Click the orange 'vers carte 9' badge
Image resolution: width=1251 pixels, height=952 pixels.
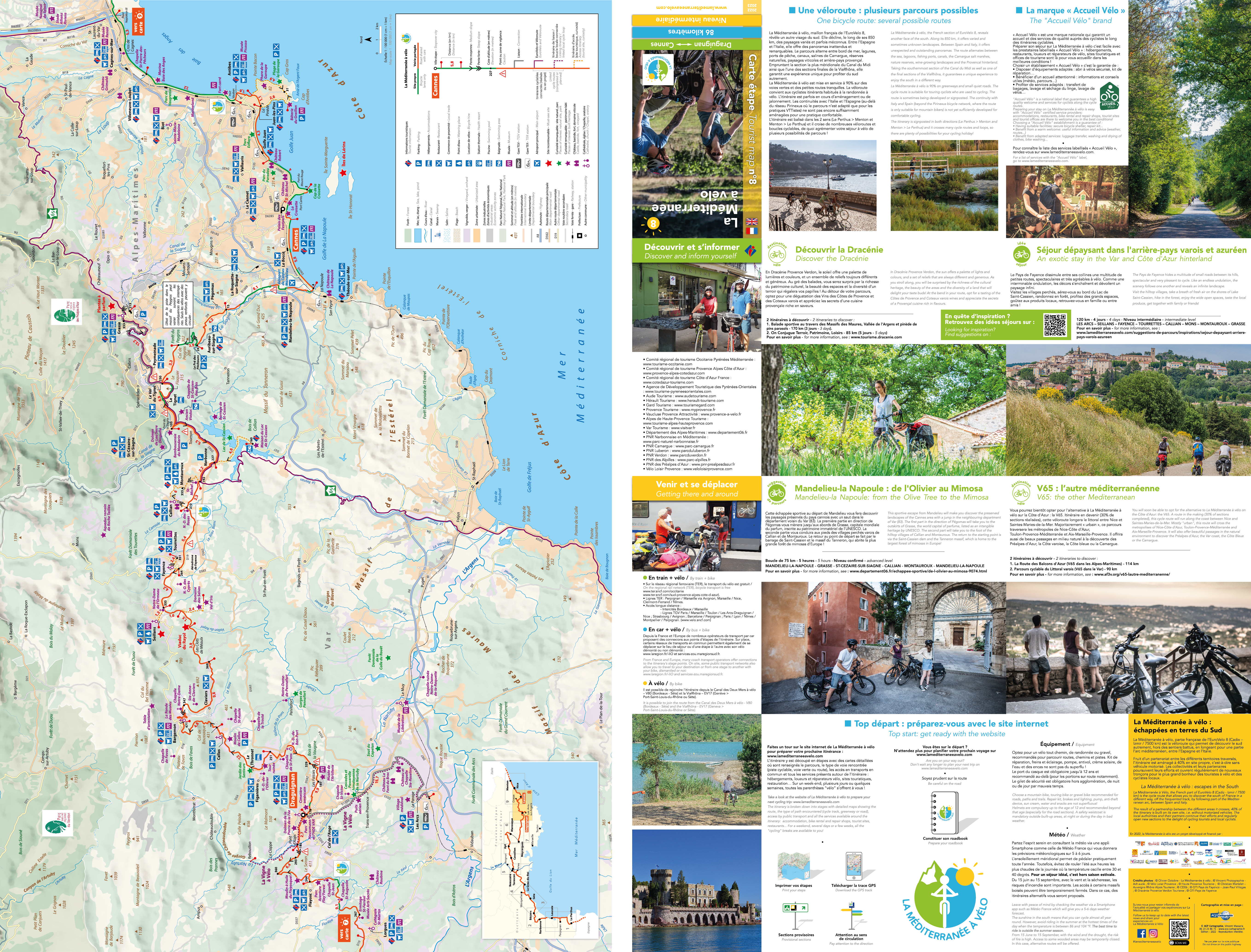pyautogui.click(x=138, y=22)
